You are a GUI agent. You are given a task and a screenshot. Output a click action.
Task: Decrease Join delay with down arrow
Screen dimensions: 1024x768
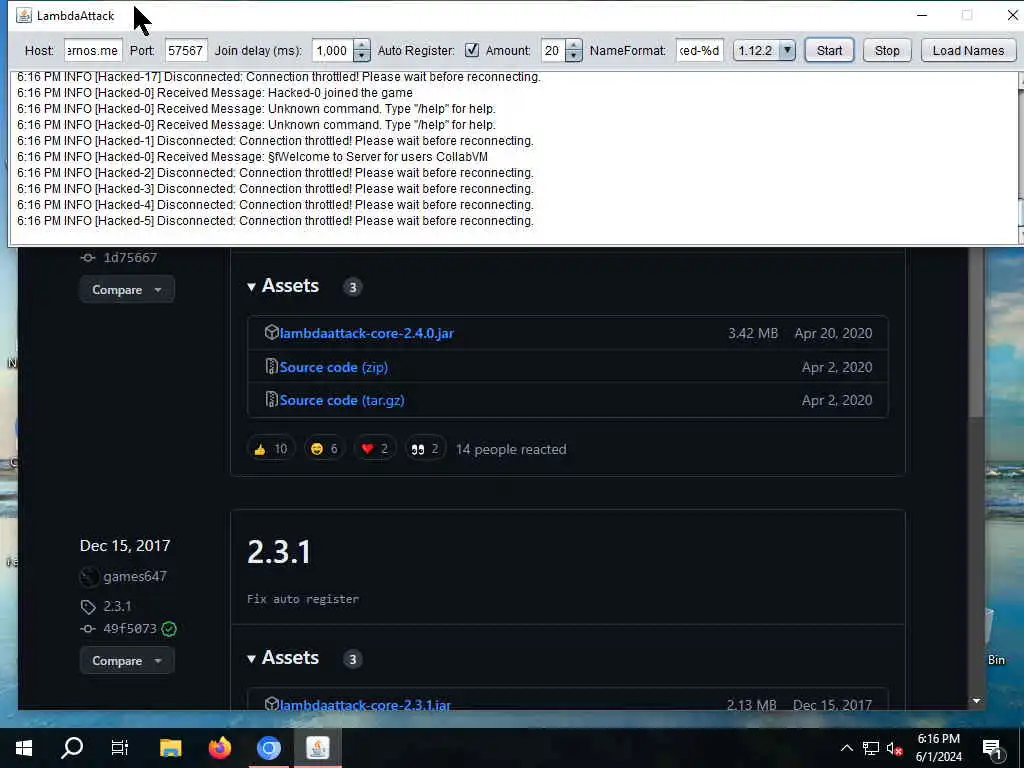point(362,56)
